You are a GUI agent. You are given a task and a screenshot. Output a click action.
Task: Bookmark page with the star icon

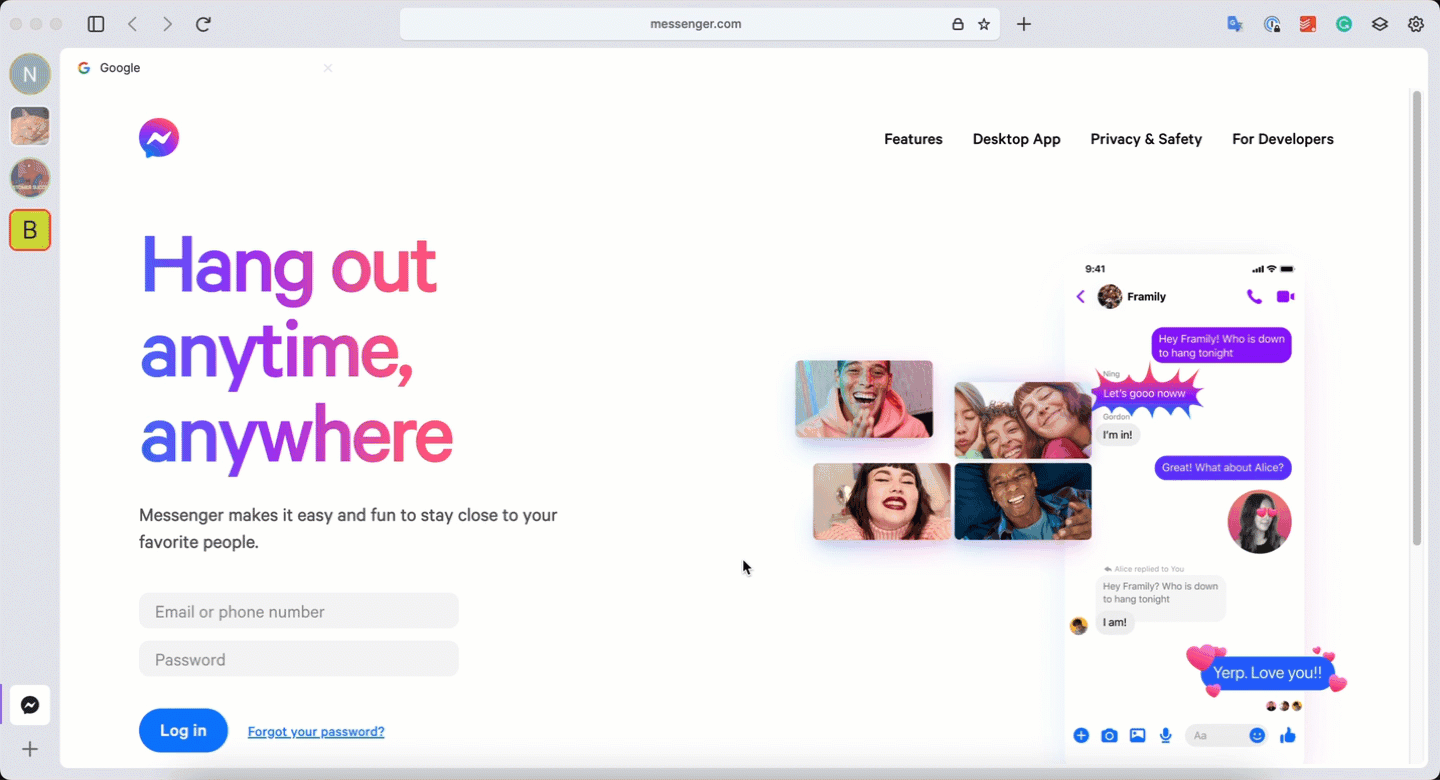tap(984, 24)
